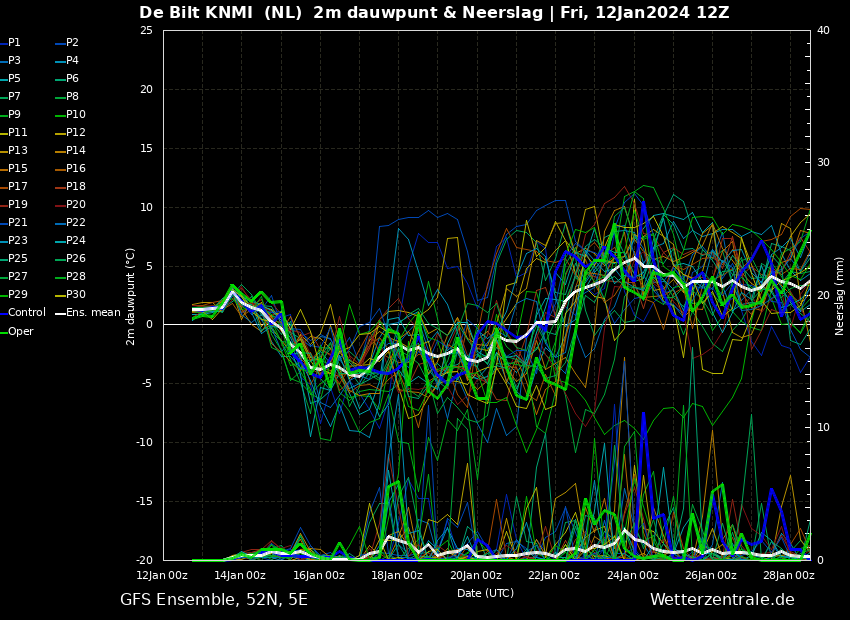Select the 'Date (UTC)' axis label
The image size is (850, 620).
point(485,593)
